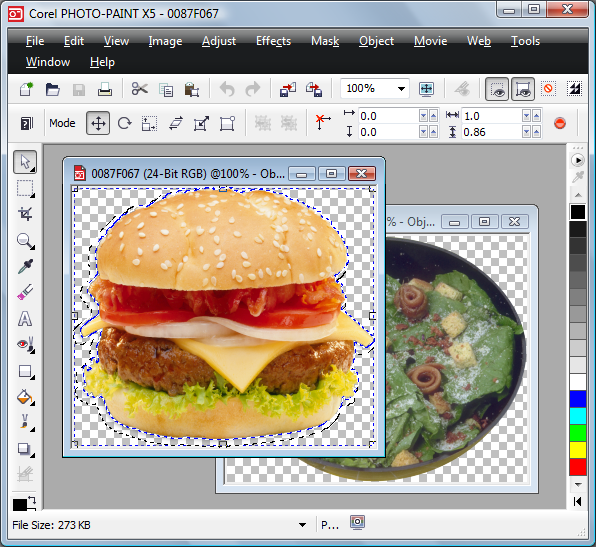Click the Export icon
The height and width of the screenshot is (547, 596).
click(x=314, y=90)
